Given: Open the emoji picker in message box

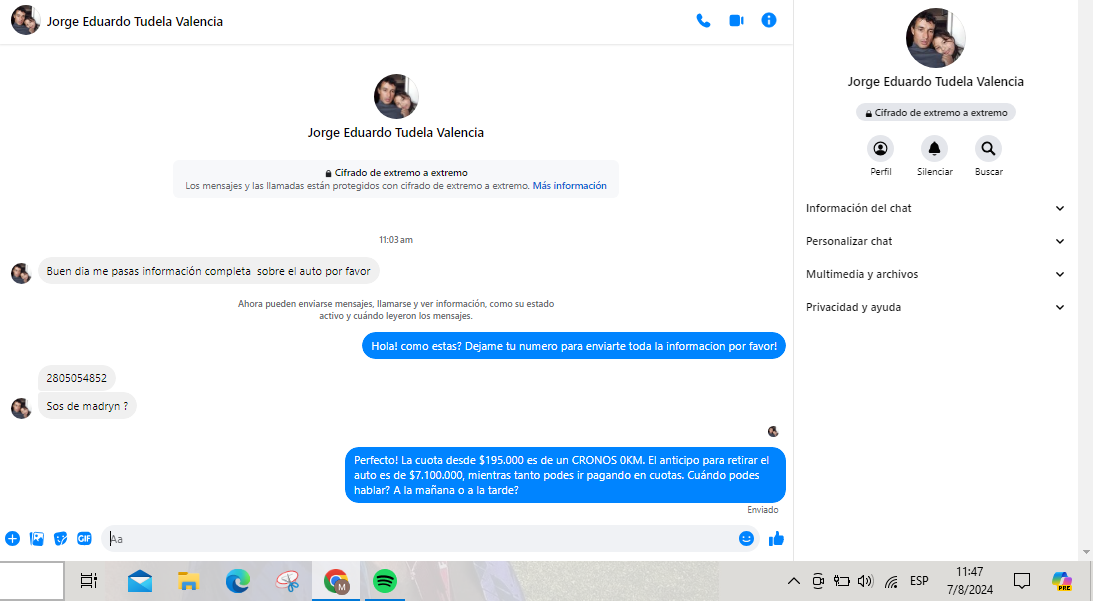Looking at the screenshot, I should point(746,538).
